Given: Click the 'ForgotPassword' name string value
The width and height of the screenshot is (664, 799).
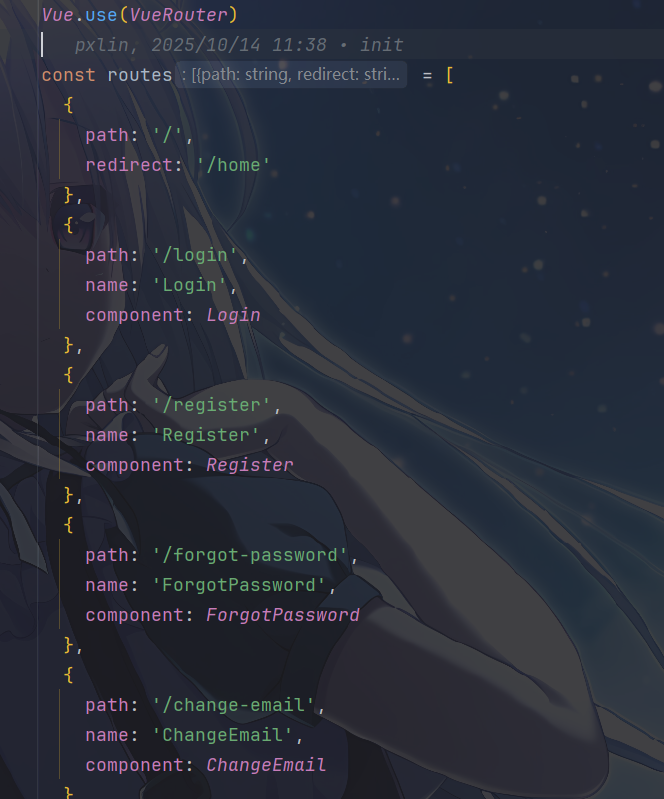Looking at the screenshot, I should 239,585.
